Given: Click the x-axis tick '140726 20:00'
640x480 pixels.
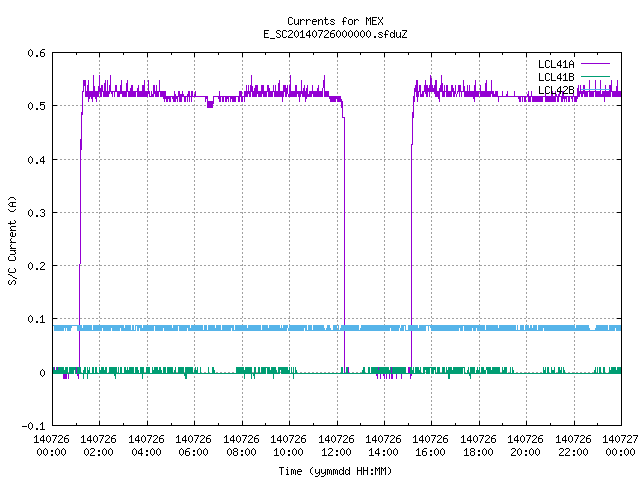Looking at the screenshot, I should [525, 446].
